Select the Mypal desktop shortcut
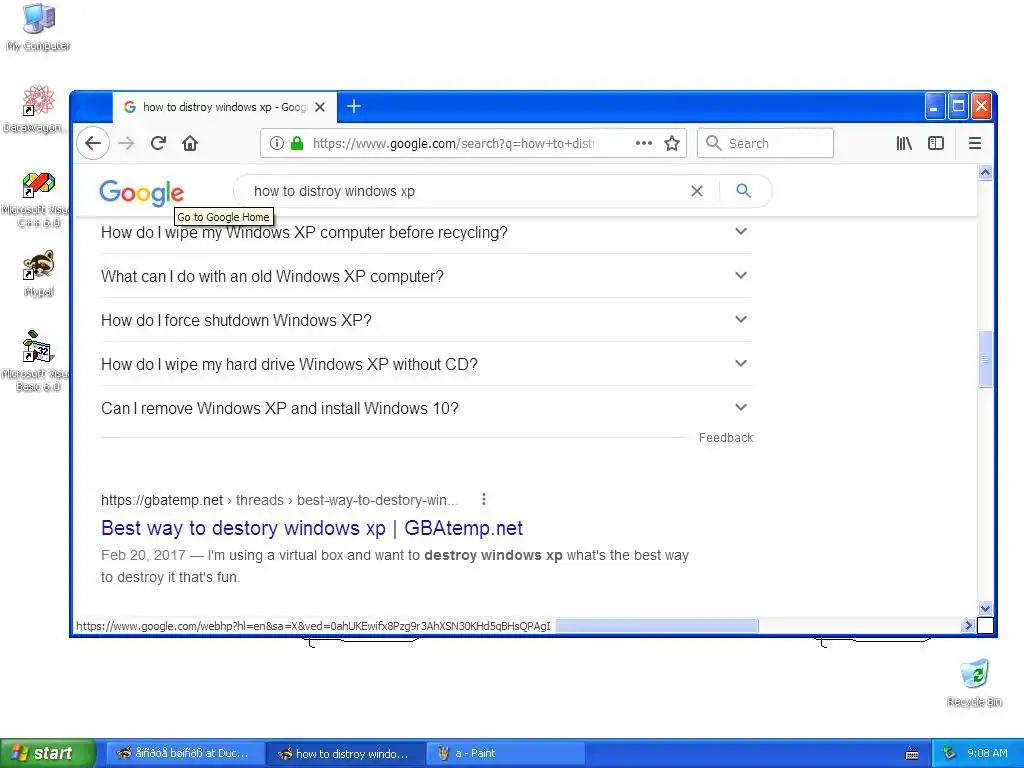 click(39, 274)
